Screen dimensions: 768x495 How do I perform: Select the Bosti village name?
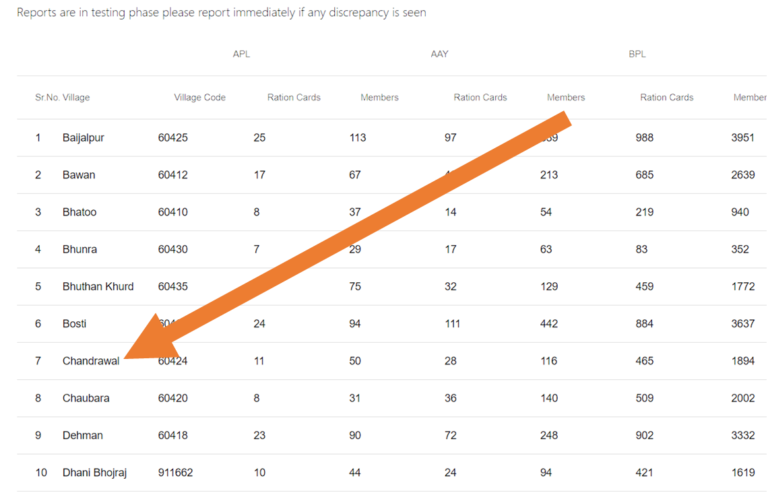(74, 324)
